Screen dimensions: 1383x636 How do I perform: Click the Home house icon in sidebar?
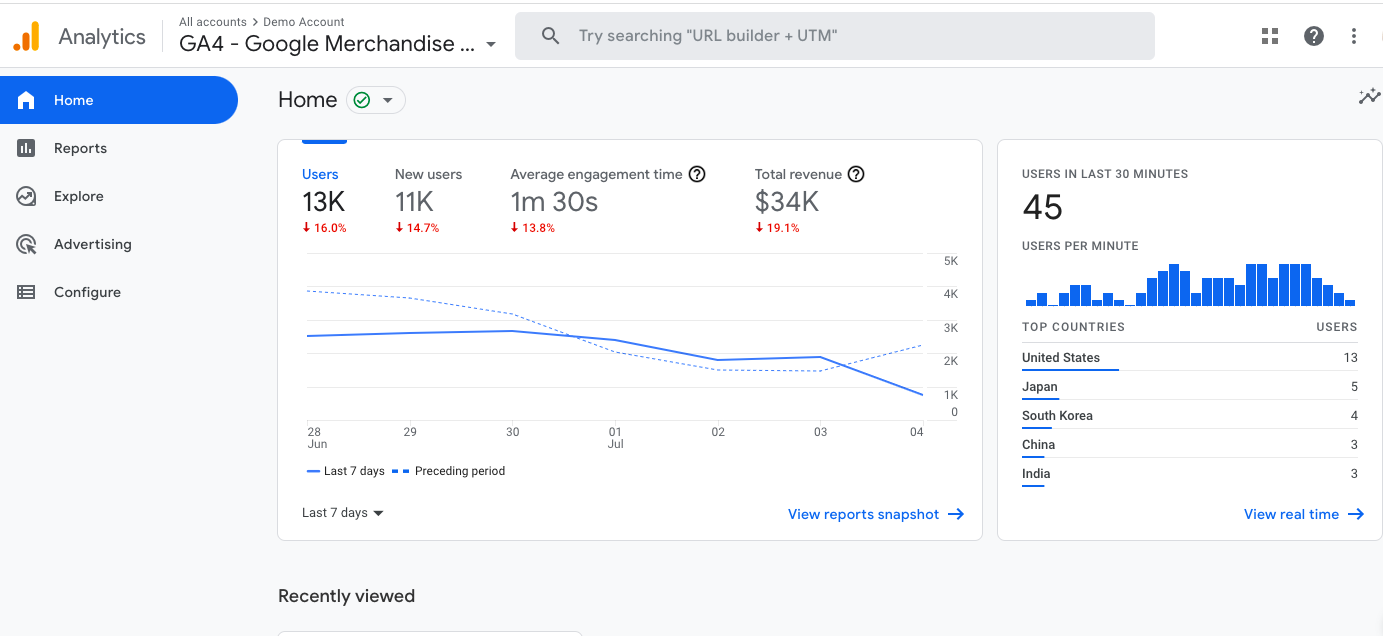coord(26,100)
